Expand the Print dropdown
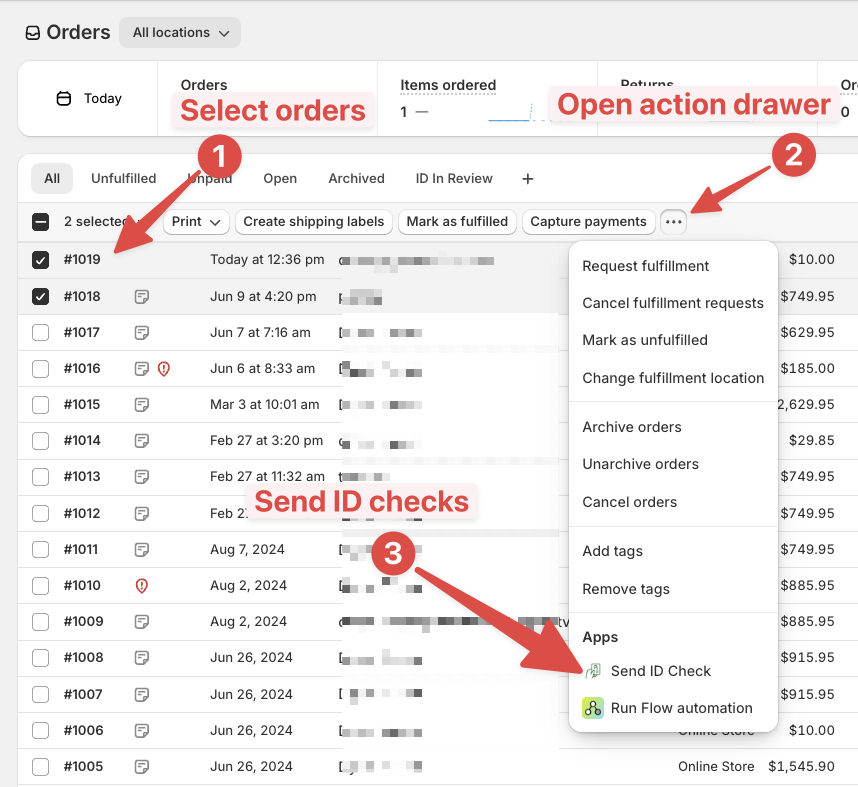Viewport: 858px width, 787px height. point(196,222)
